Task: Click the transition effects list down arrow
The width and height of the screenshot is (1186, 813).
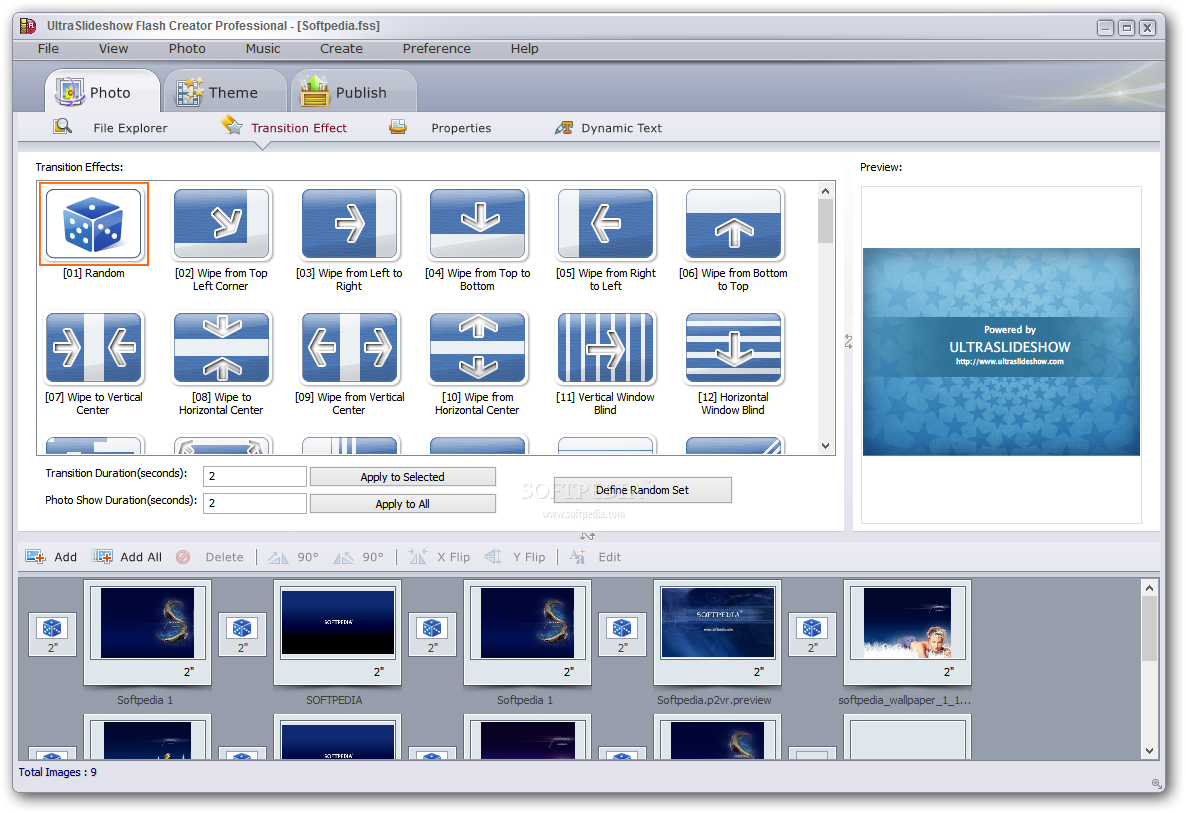Action: point(825,445)
